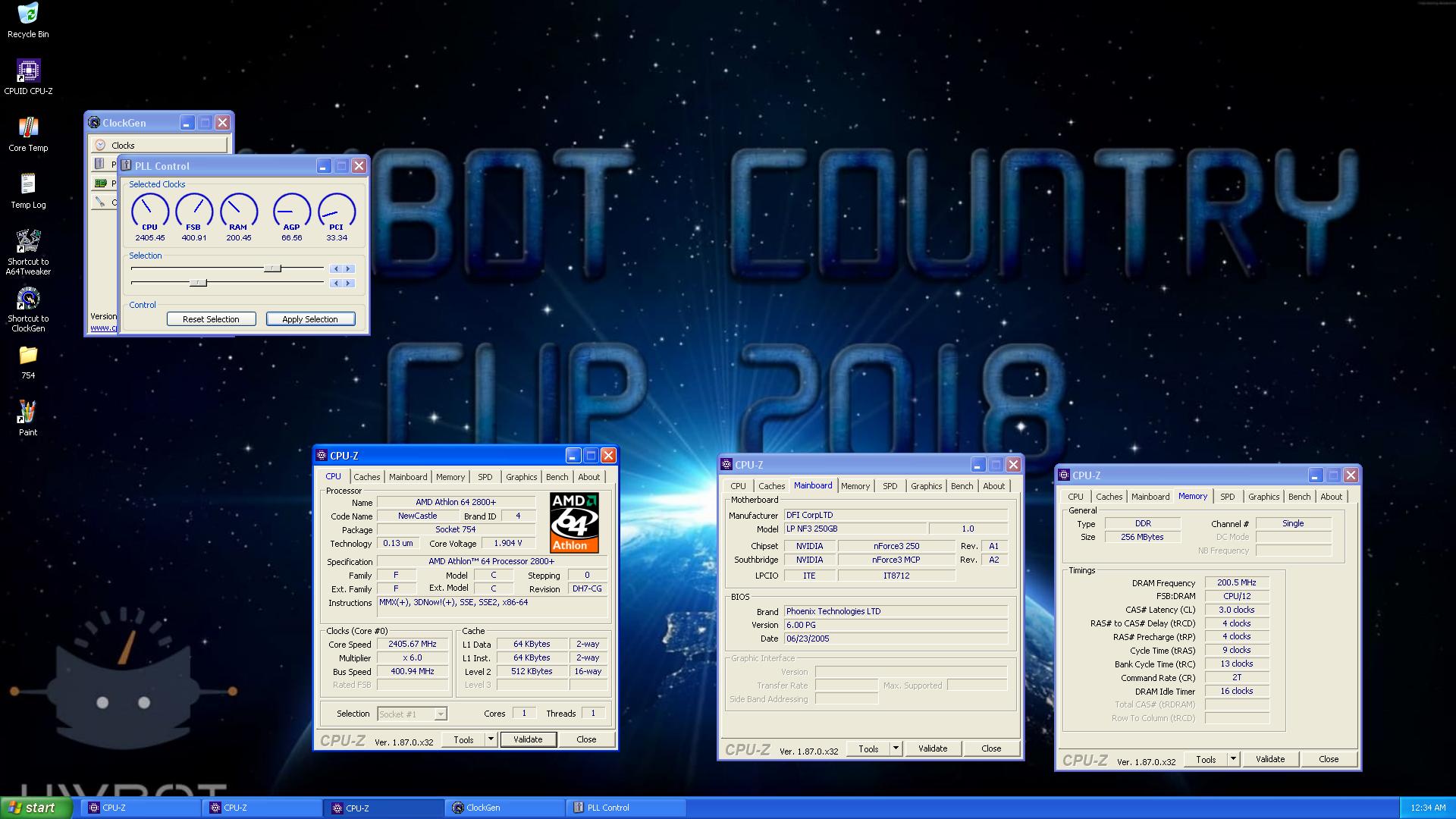Open Graphics tab in Mainboard window
The height and width of the screenshot is (819, 1456).
pos(926,486)
